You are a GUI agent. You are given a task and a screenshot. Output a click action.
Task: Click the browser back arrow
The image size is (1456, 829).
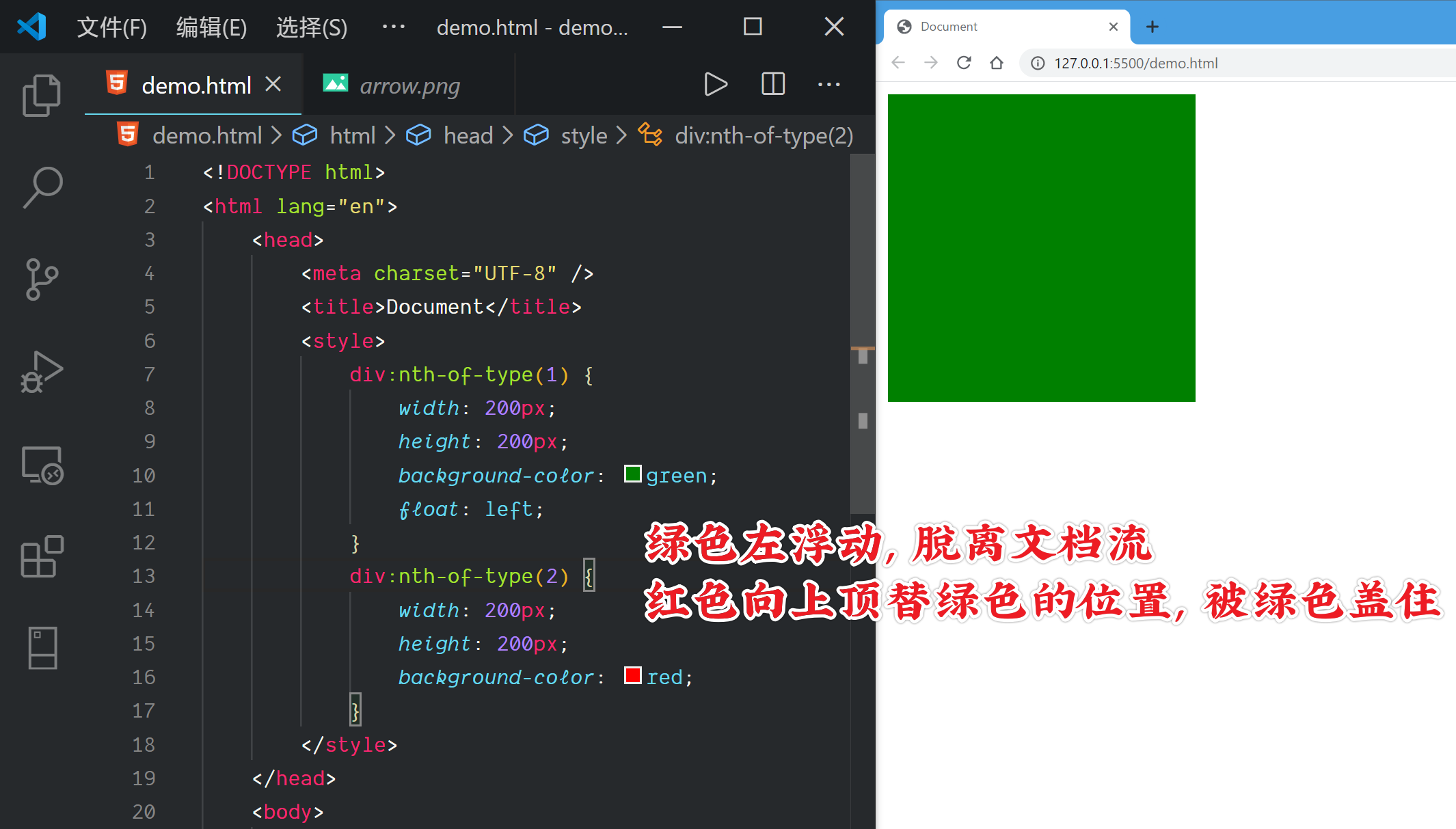click(x=898, y=63)
